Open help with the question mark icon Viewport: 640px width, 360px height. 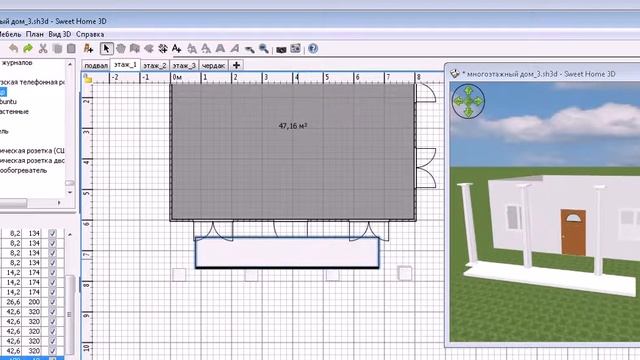tap(313, 49)
